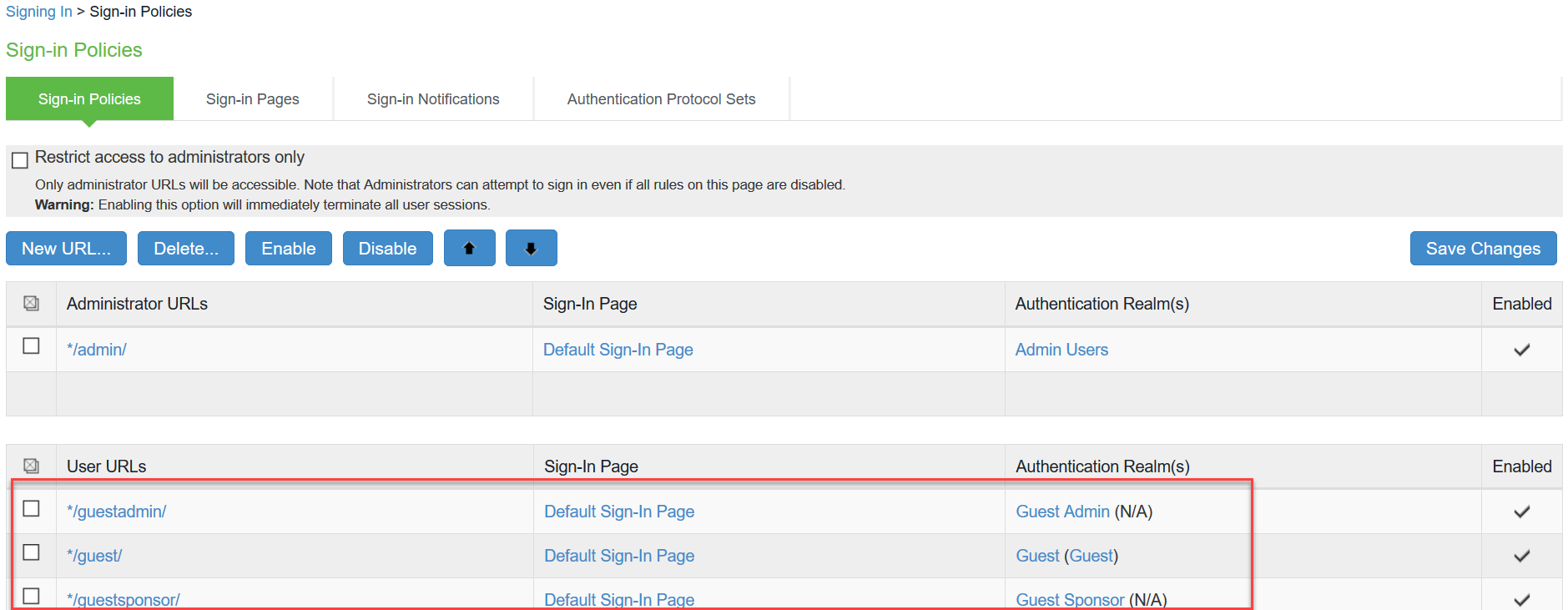Tick the checkbox for */admin/ row
This screenshot has width=1568, height=610.
(31, 345)
